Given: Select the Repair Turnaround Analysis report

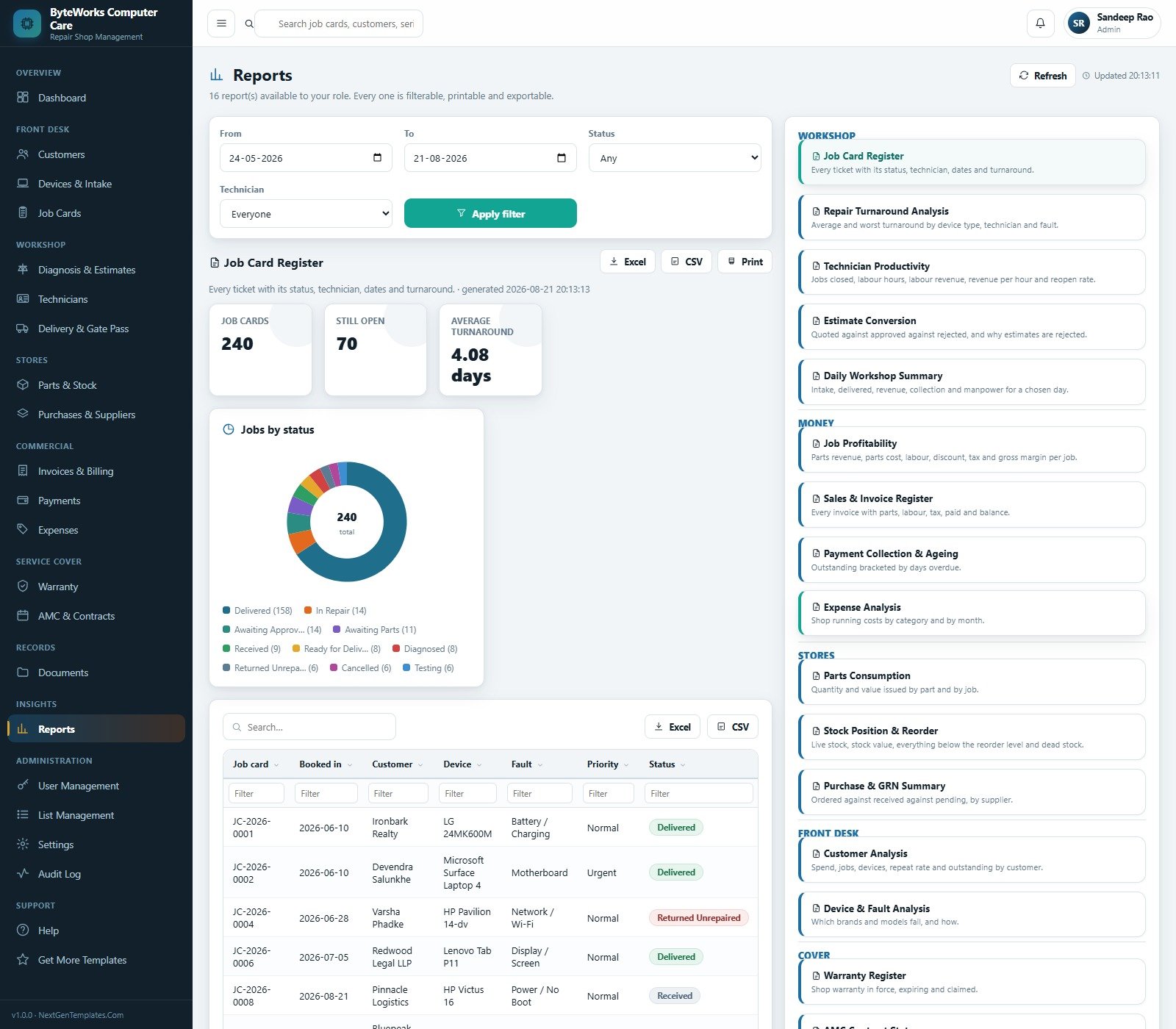Looking at the screenshot, I should tap(972, 218).
